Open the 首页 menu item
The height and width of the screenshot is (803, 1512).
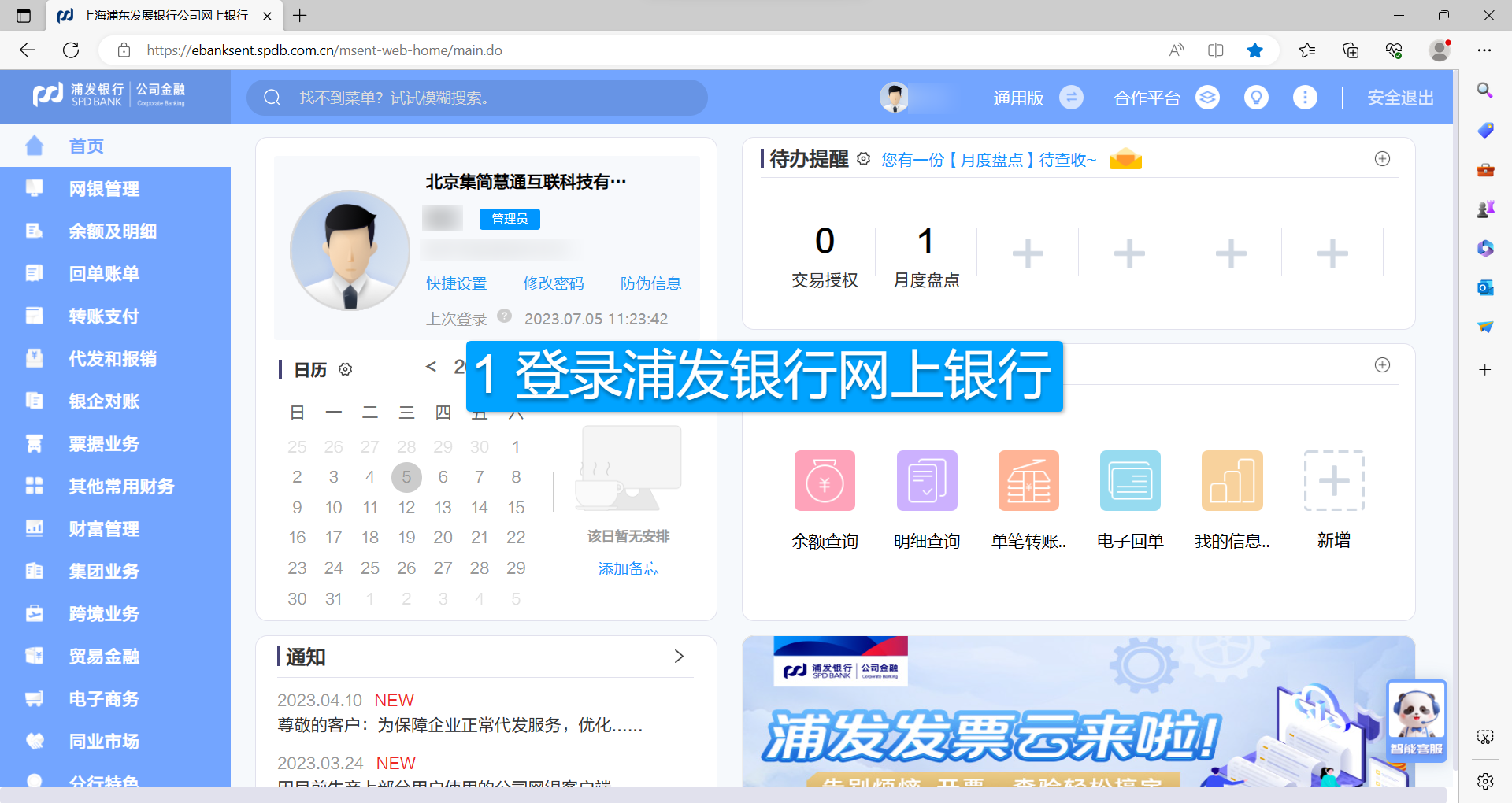point(115,146)
